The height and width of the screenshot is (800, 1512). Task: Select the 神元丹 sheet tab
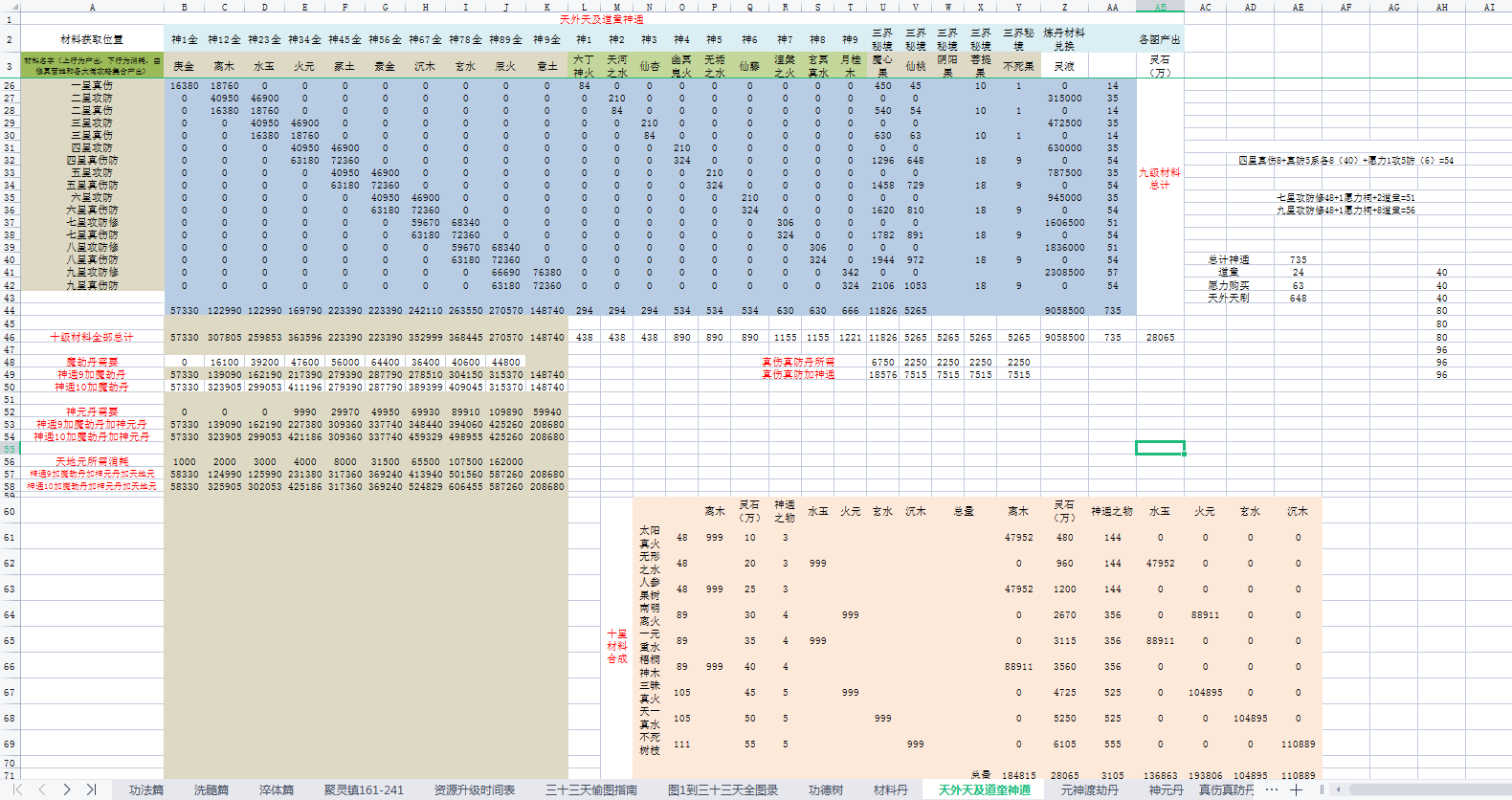(1167, 789)
